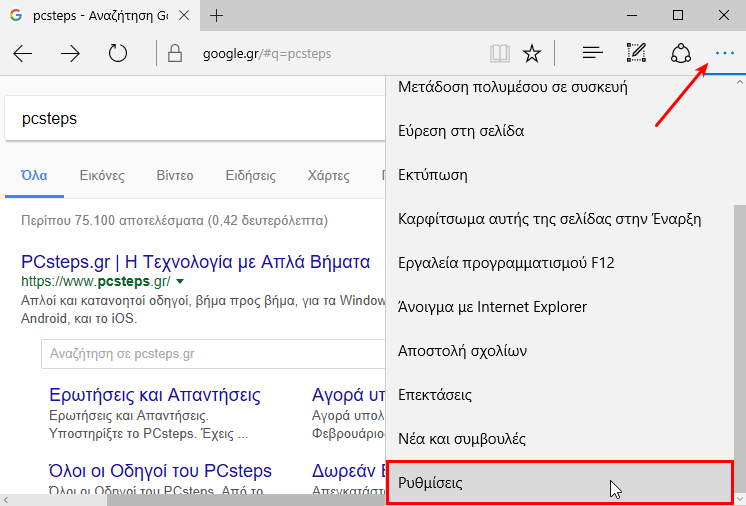Open Make a Web Note pen icon
Image resolution: width=746 pixels, height=506 pixels.
636,53
